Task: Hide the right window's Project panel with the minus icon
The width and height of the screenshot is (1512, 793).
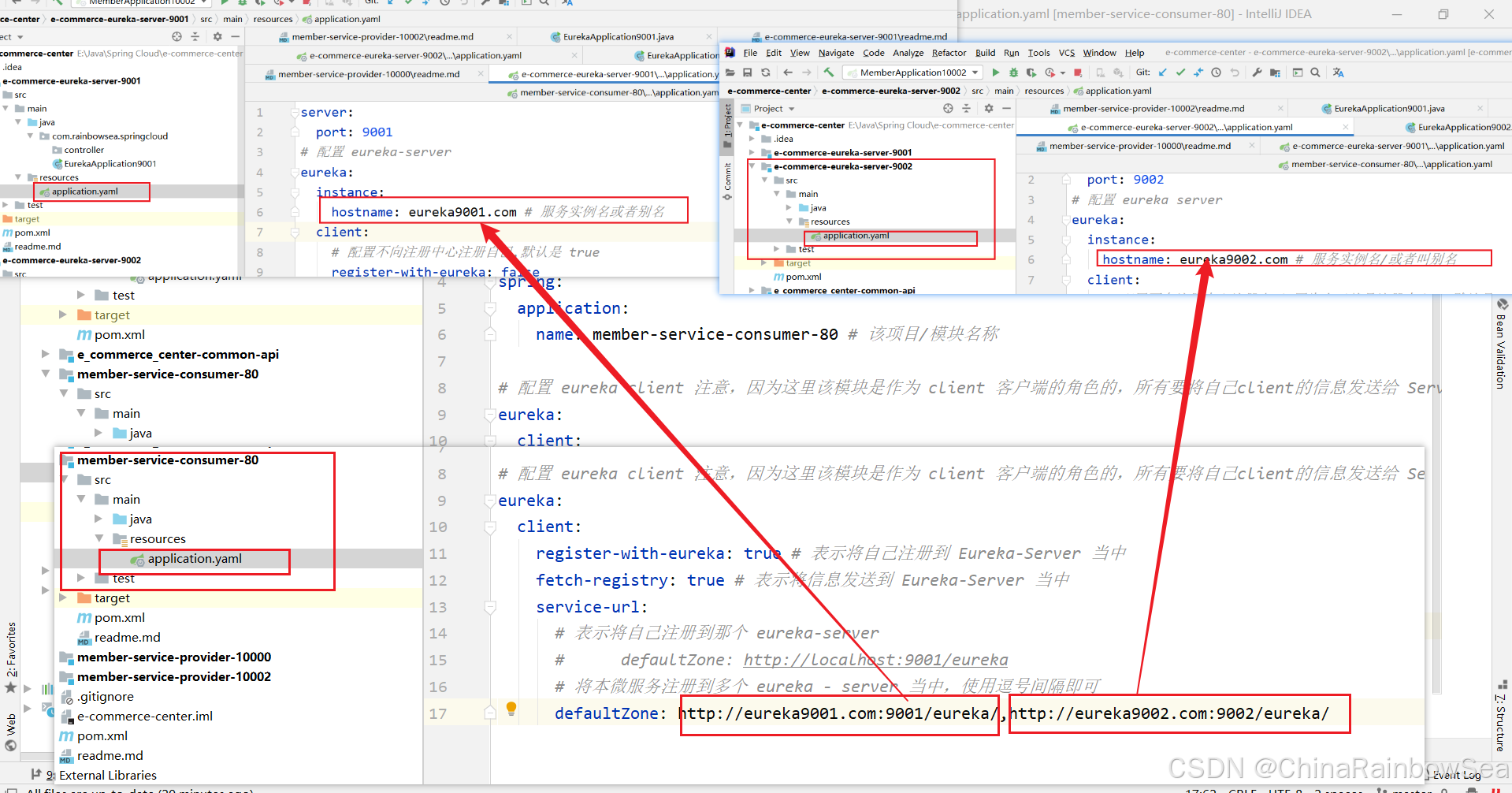Action: coord(1007,109)
